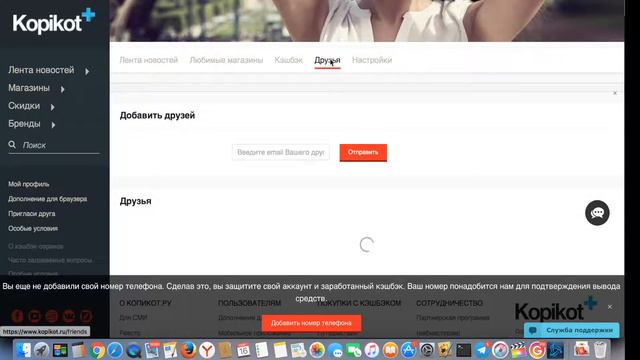Select the Друзья tab
640x360 pixels.
tap(327, 60)
